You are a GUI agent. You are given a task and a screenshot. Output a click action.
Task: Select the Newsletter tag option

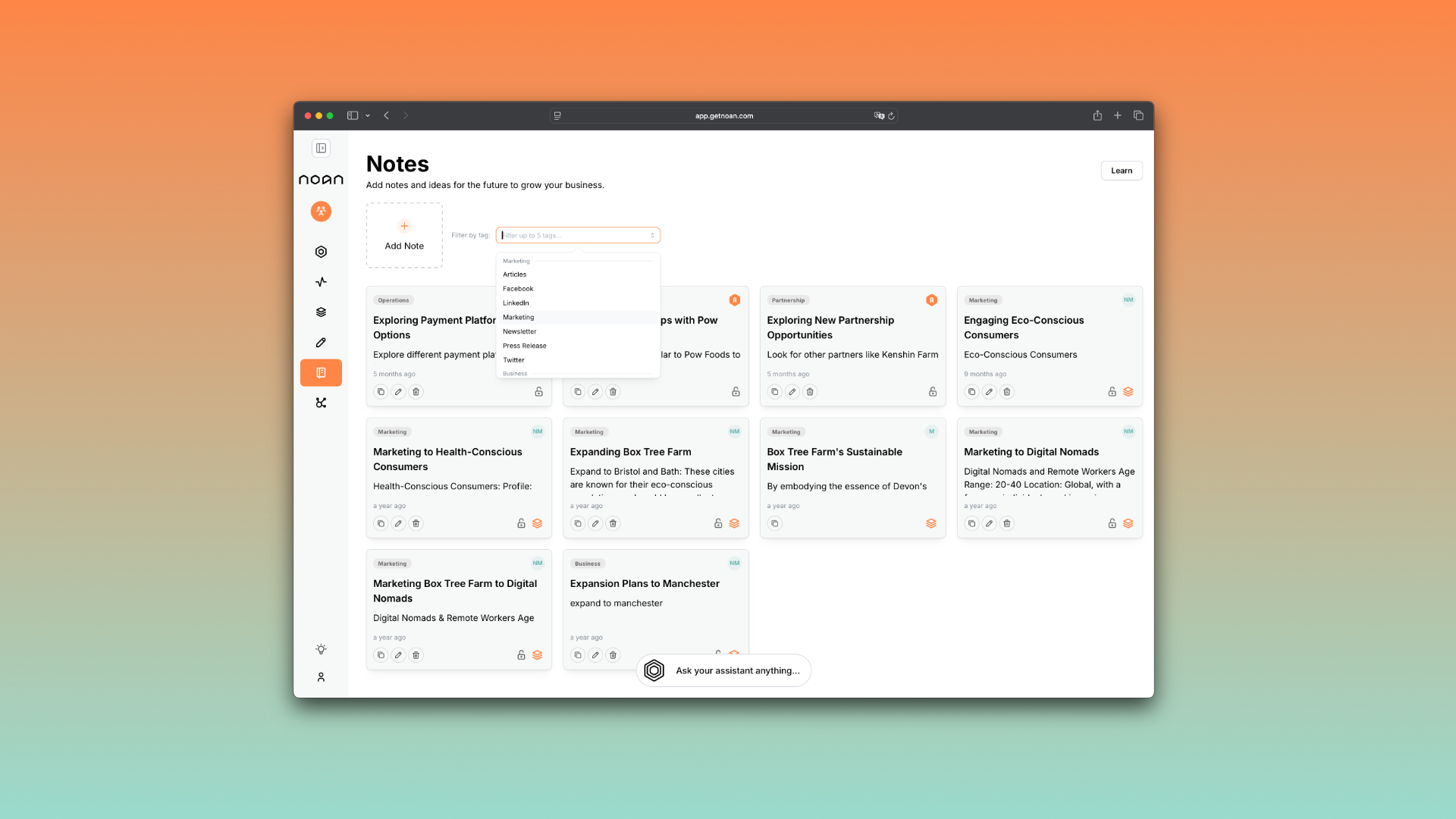pos(519,331)
